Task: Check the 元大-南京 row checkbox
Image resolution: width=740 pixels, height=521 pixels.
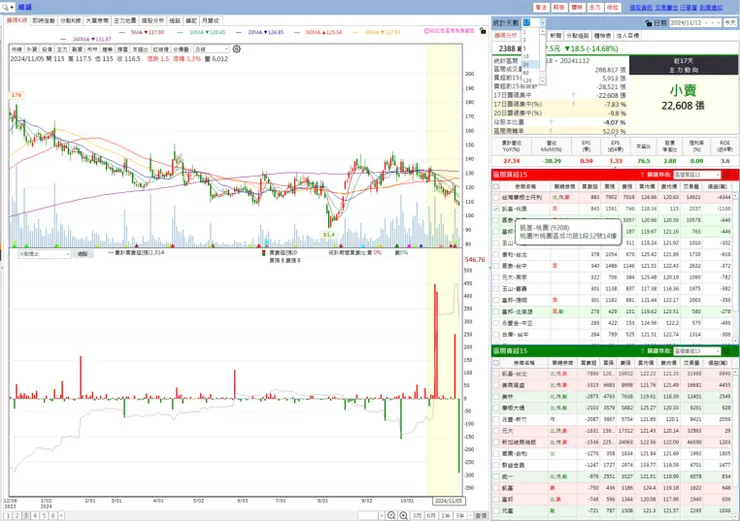Action: (x=496, y=277)
